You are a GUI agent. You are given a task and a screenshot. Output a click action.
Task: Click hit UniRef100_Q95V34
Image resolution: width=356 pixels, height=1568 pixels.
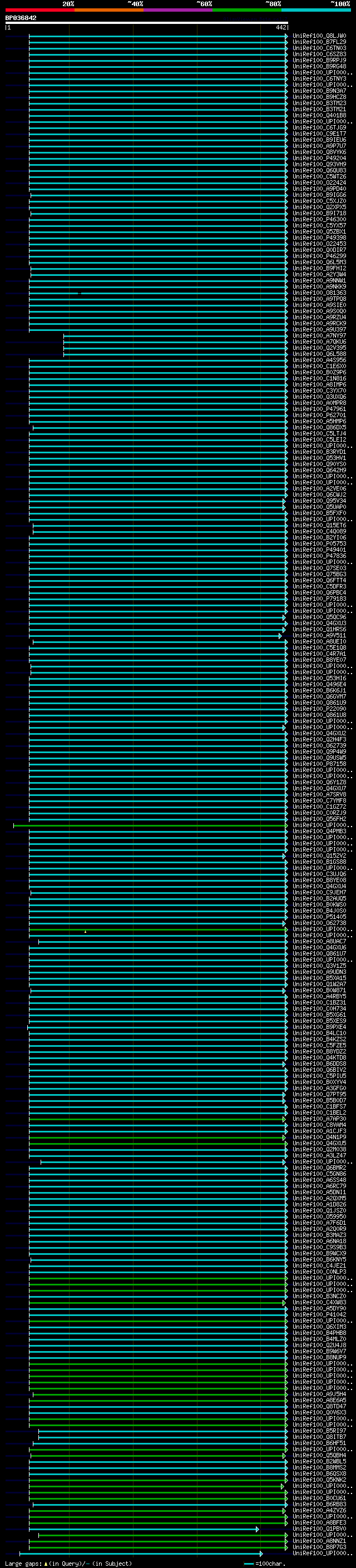pyautogui.click(x=319, y=501)
